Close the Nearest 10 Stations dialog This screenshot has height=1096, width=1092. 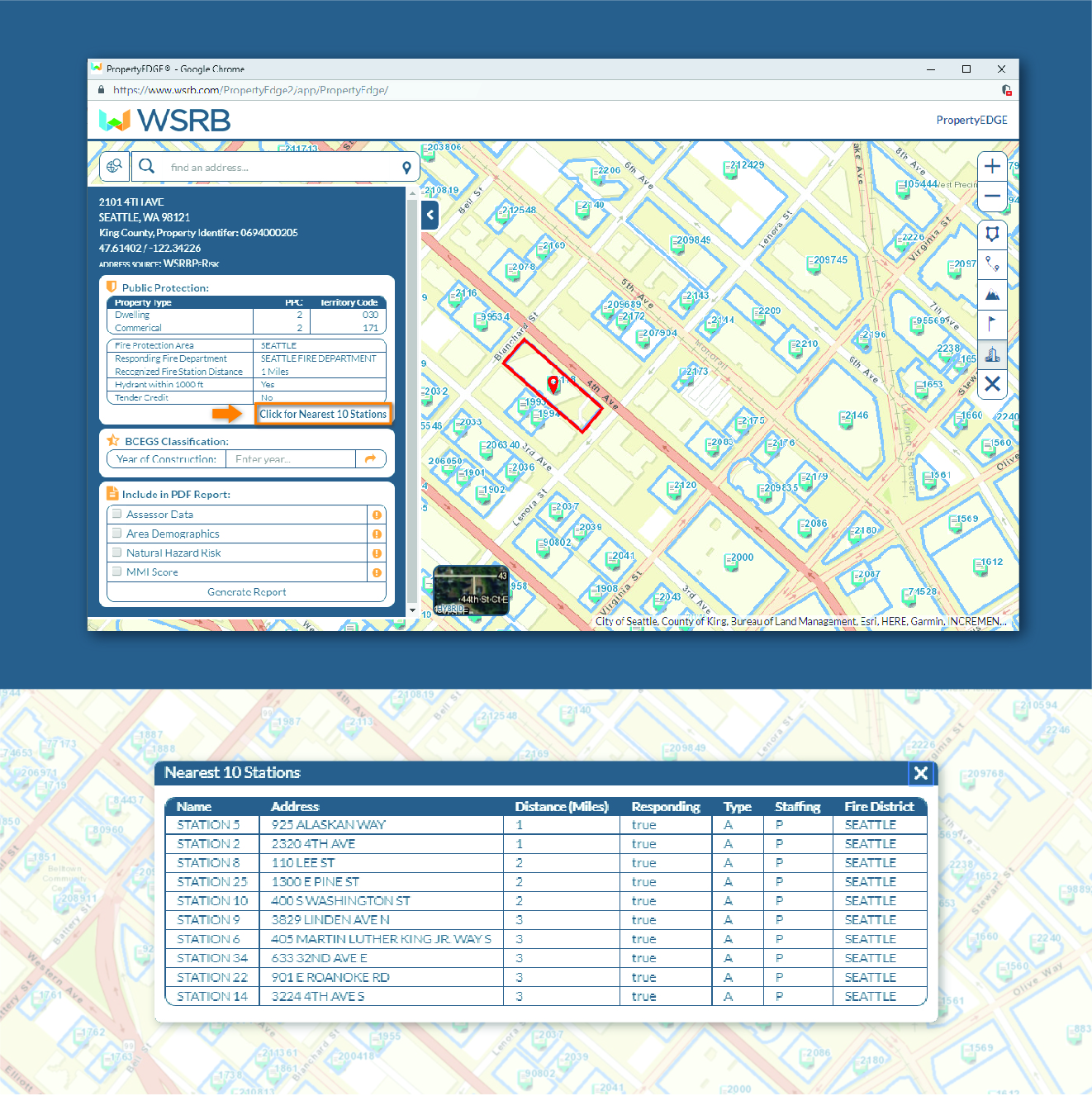[921, 773]
